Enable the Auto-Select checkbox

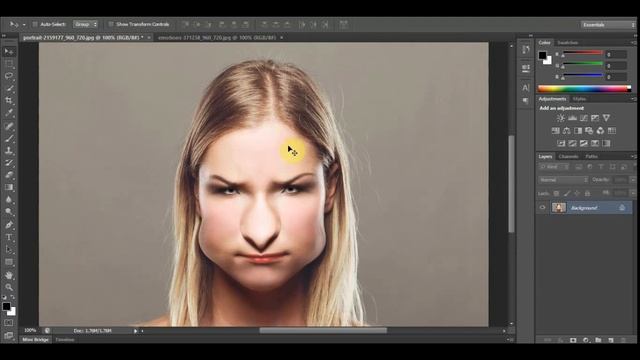tap(35, 24)
